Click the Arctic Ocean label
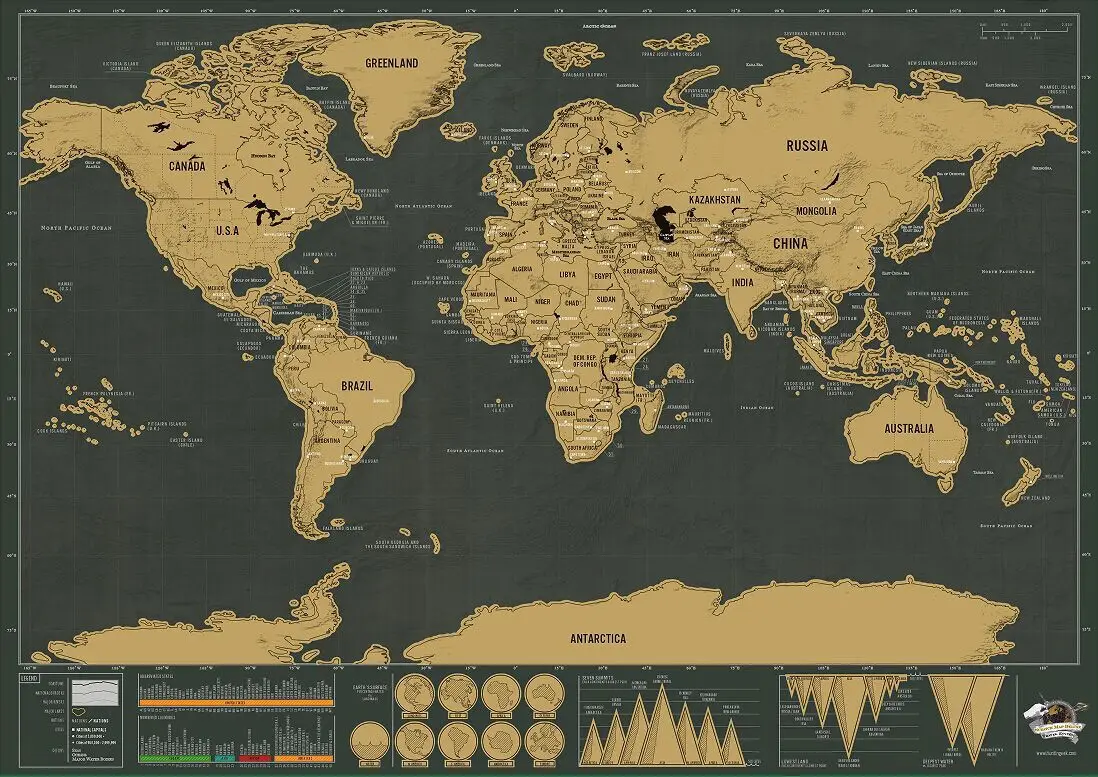This screenshot has width=1098, height=777. tap(599, 26)
